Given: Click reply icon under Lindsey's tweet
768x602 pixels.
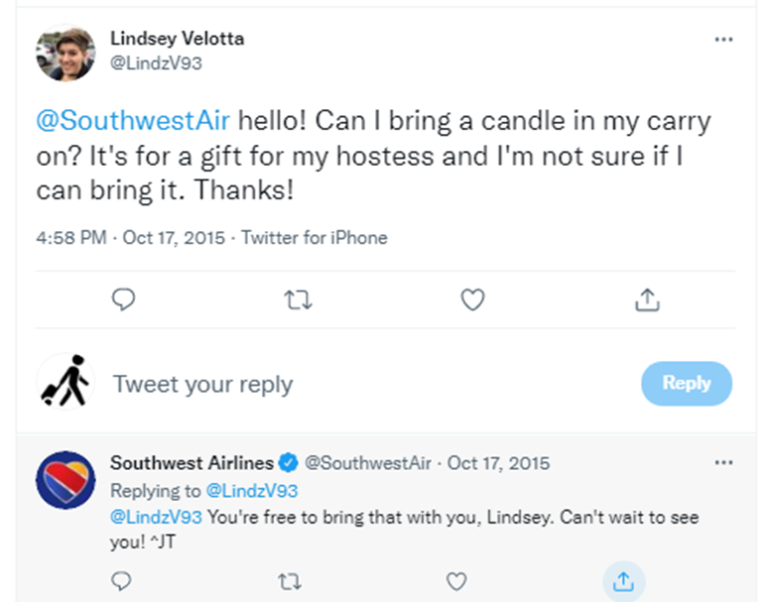Looking at the screenshot, I should (x=123, y=299).
